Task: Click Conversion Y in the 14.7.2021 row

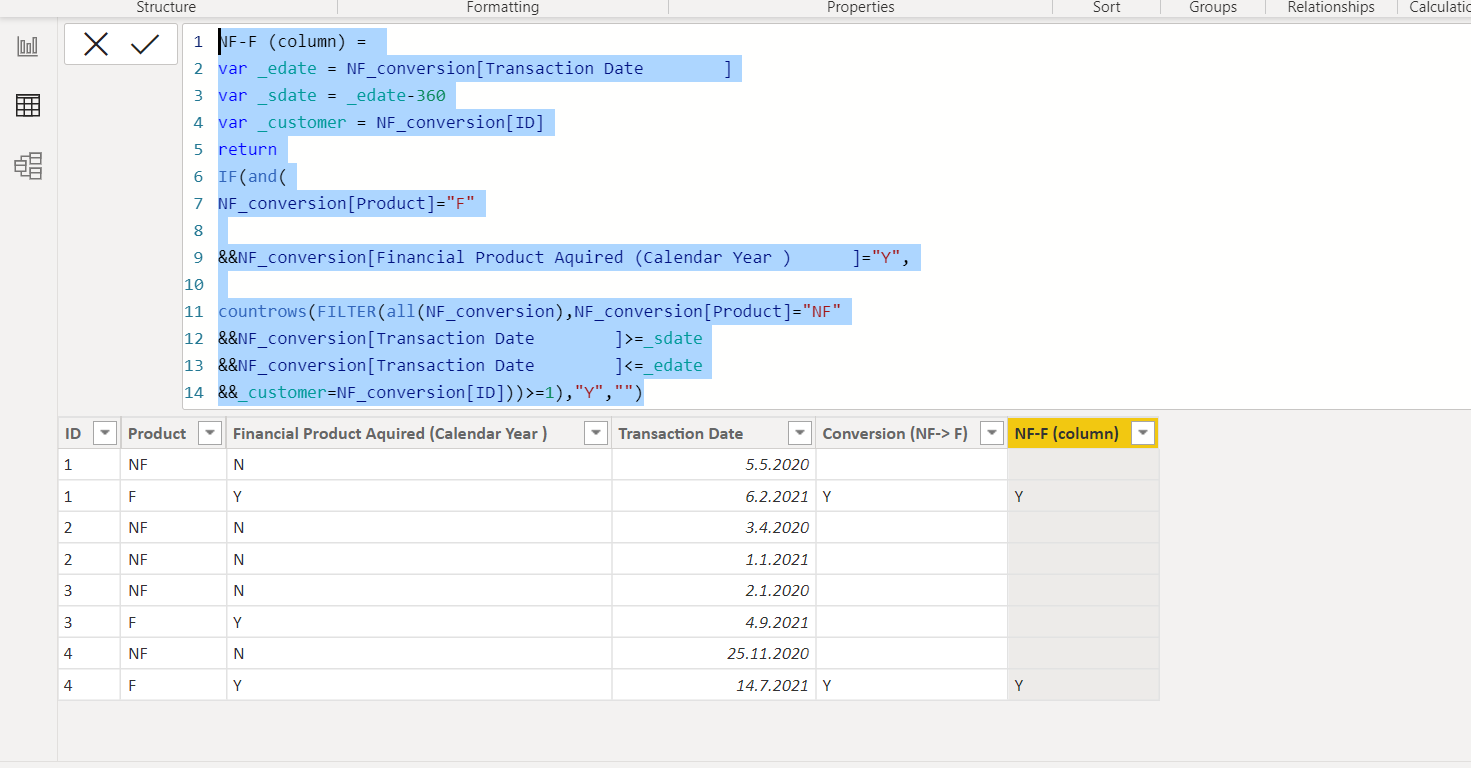Action: point(911,685)
